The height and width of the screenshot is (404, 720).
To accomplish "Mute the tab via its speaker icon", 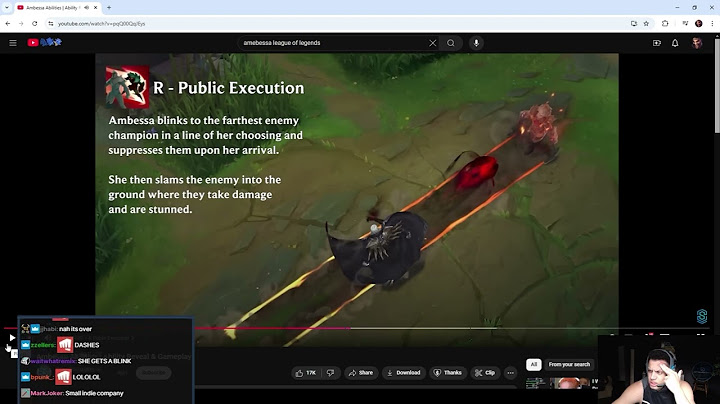I will point(87,7).
